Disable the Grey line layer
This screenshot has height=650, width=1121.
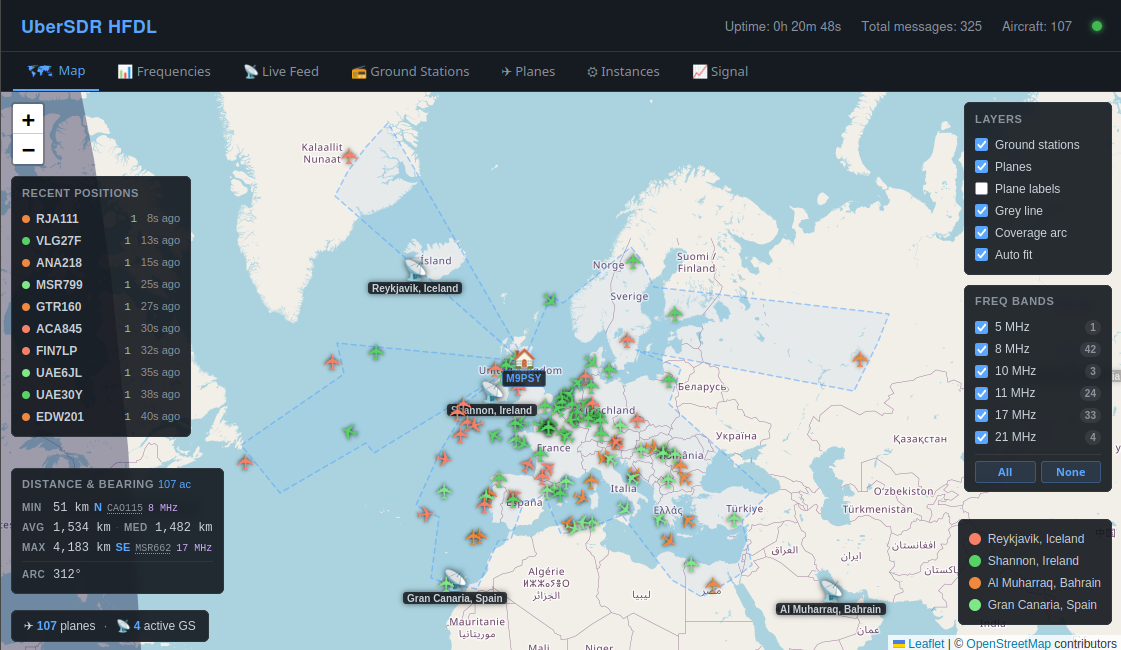(x=981, y=210)
